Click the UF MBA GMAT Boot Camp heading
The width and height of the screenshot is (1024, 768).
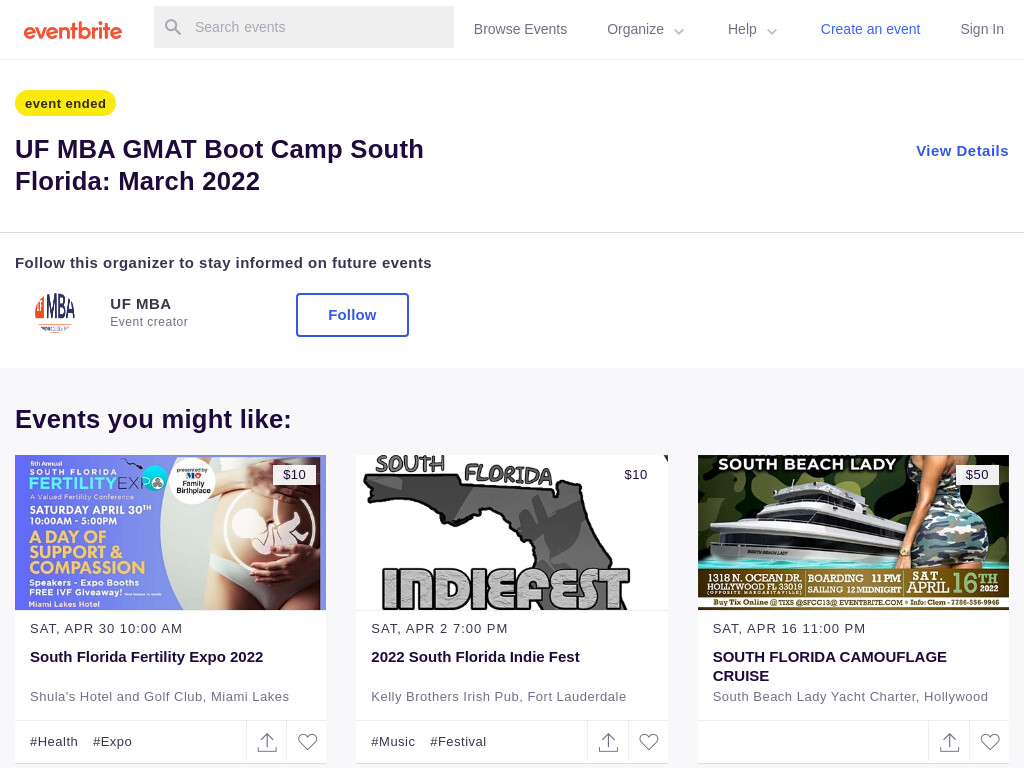pos(219,165)
